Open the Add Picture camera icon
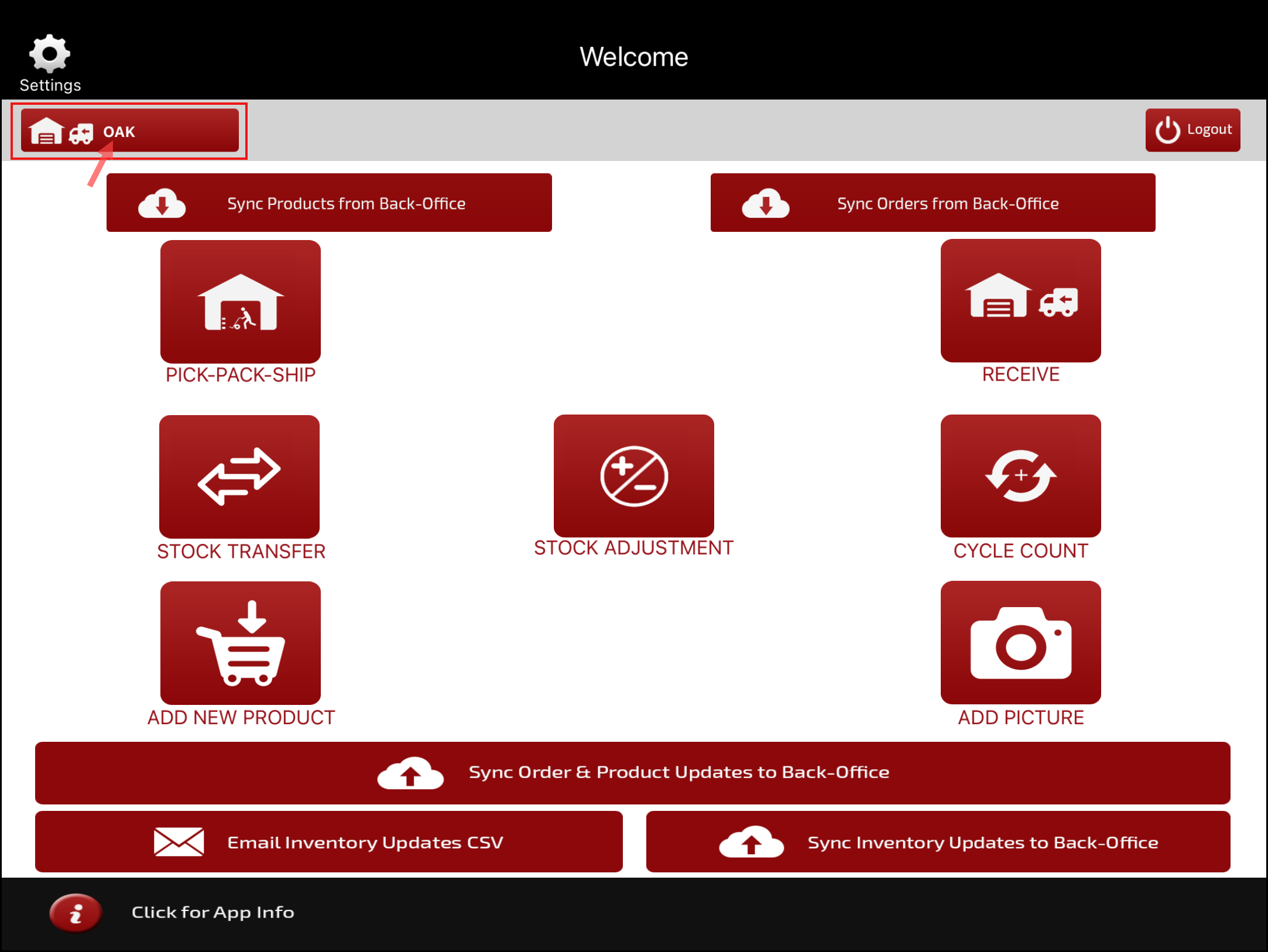The image size is (1268, 952). (1020, 642)
